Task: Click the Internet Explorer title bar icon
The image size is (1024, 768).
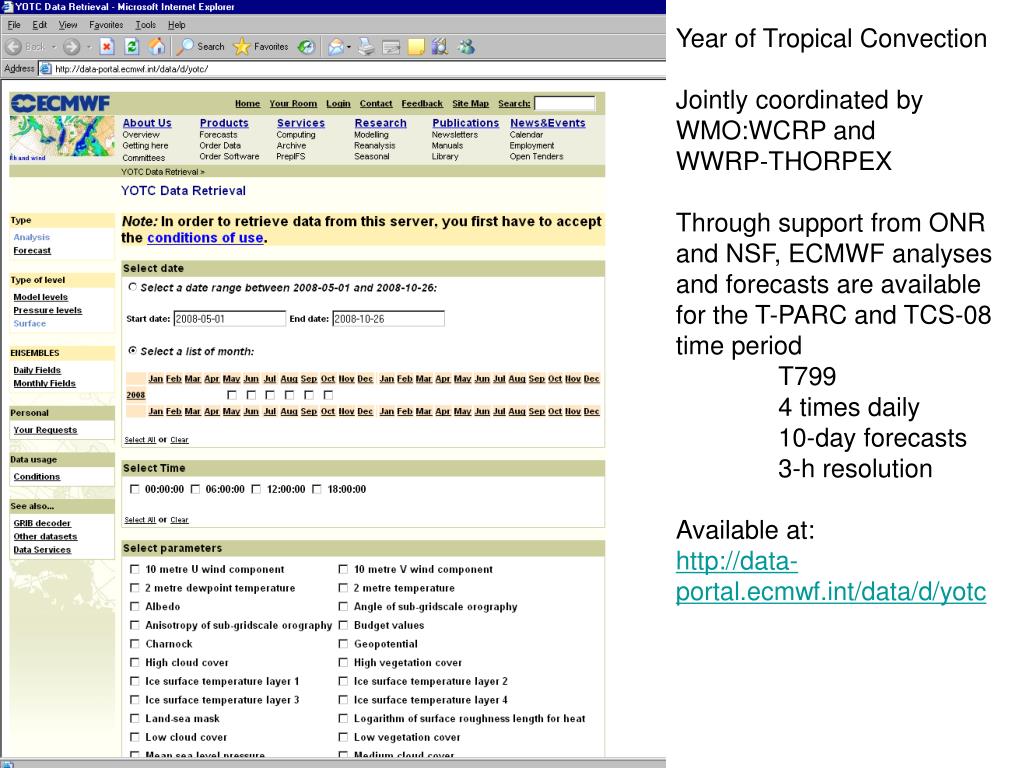Action: pos(7,7)
